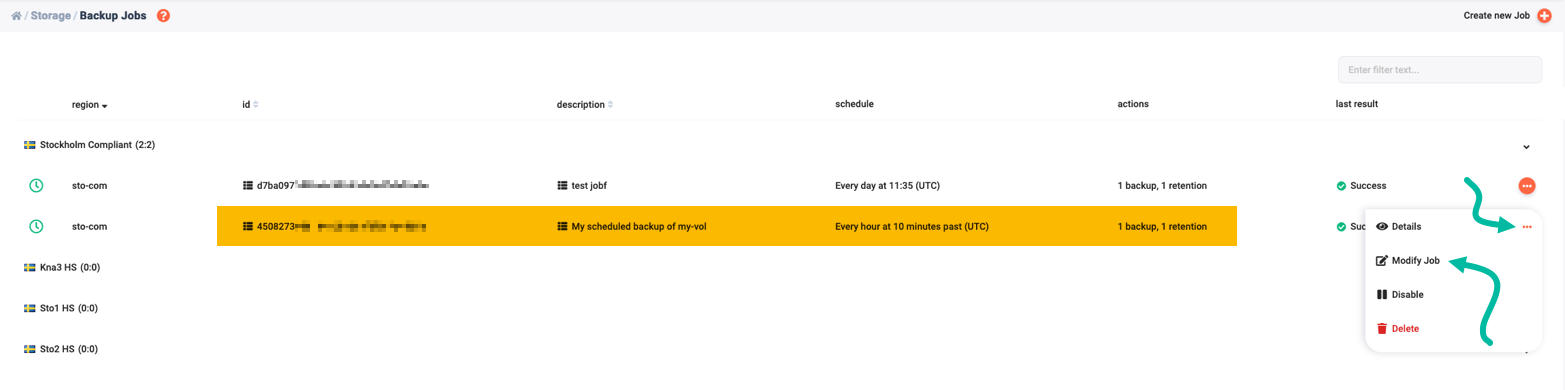The image size is (1565, 390).
Task: Choose Delete from the job menu
Action: click(x=1405, y=329)
